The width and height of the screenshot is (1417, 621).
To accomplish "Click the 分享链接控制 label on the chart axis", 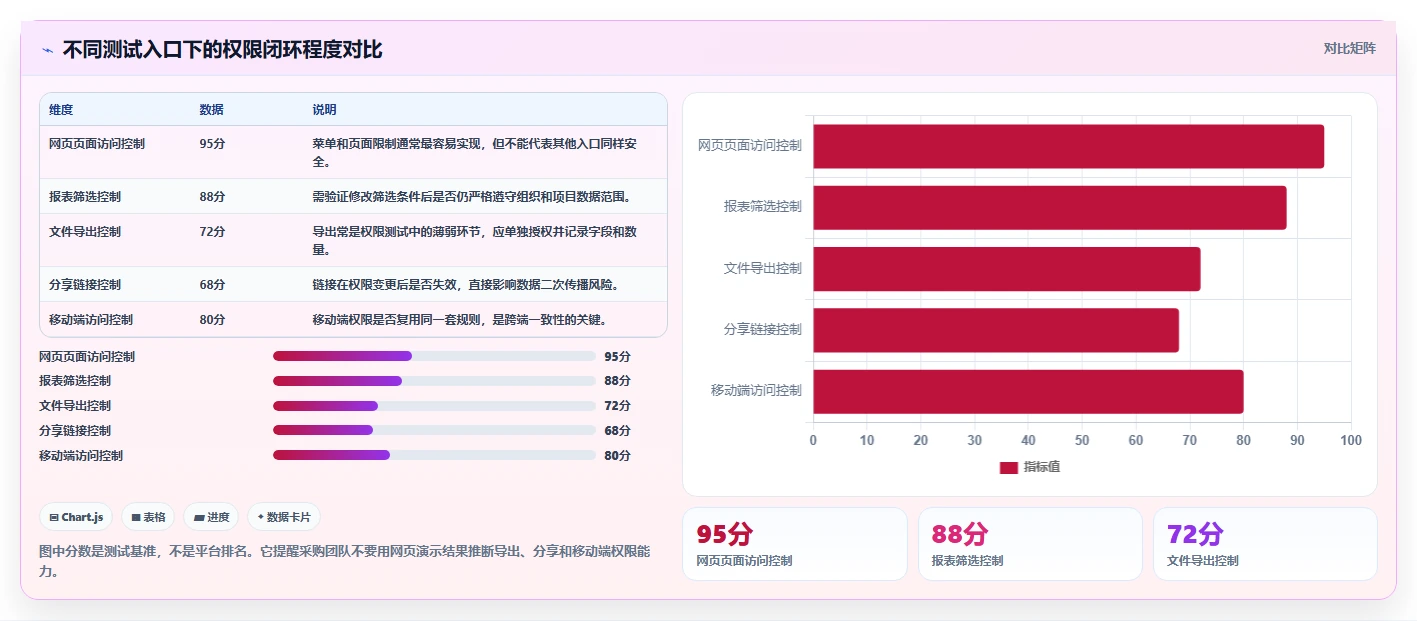I will 763,330.
